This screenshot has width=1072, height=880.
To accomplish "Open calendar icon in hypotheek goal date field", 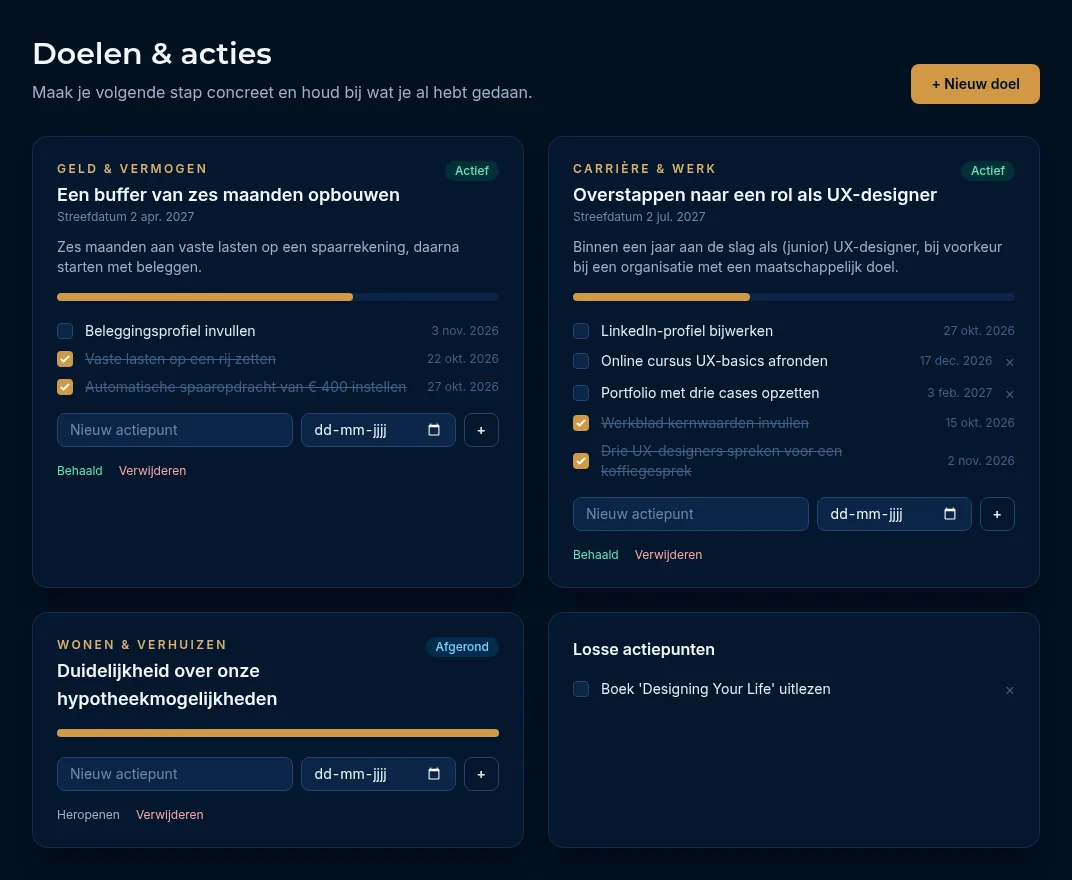I will pos(433,773).
